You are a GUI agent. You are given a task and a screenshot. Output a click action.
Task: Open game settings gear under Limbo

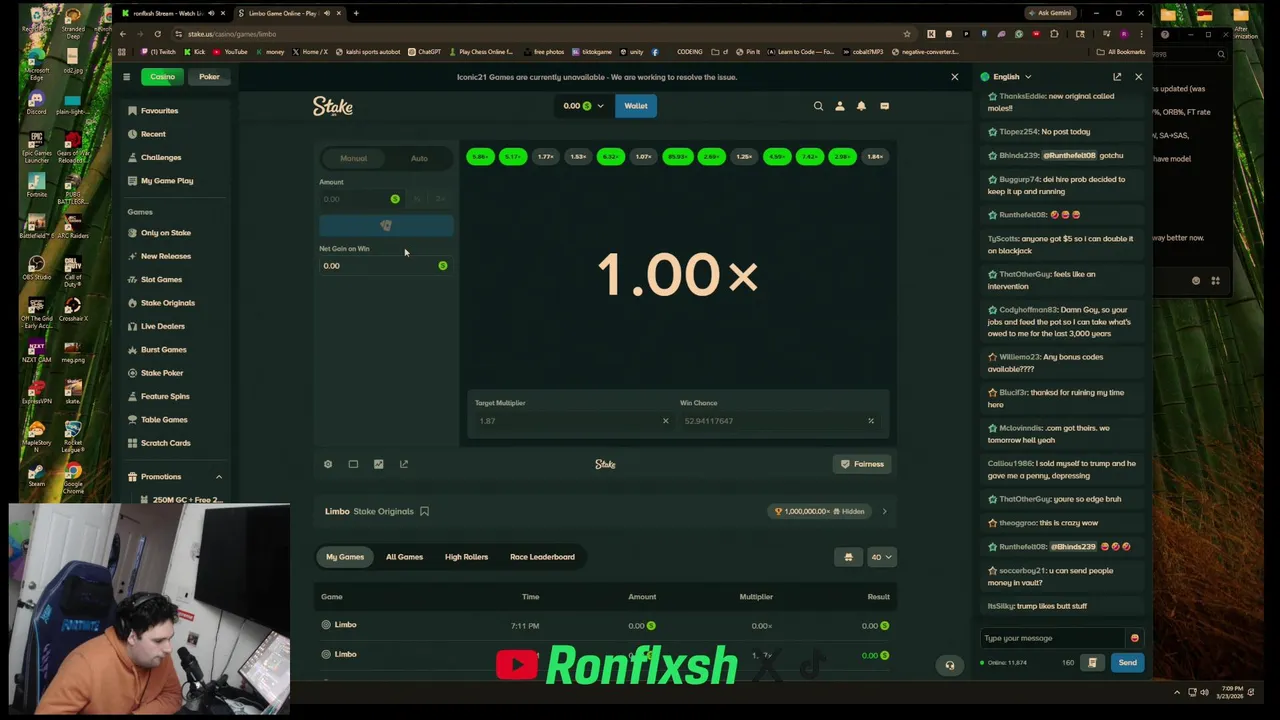[328, 464]
